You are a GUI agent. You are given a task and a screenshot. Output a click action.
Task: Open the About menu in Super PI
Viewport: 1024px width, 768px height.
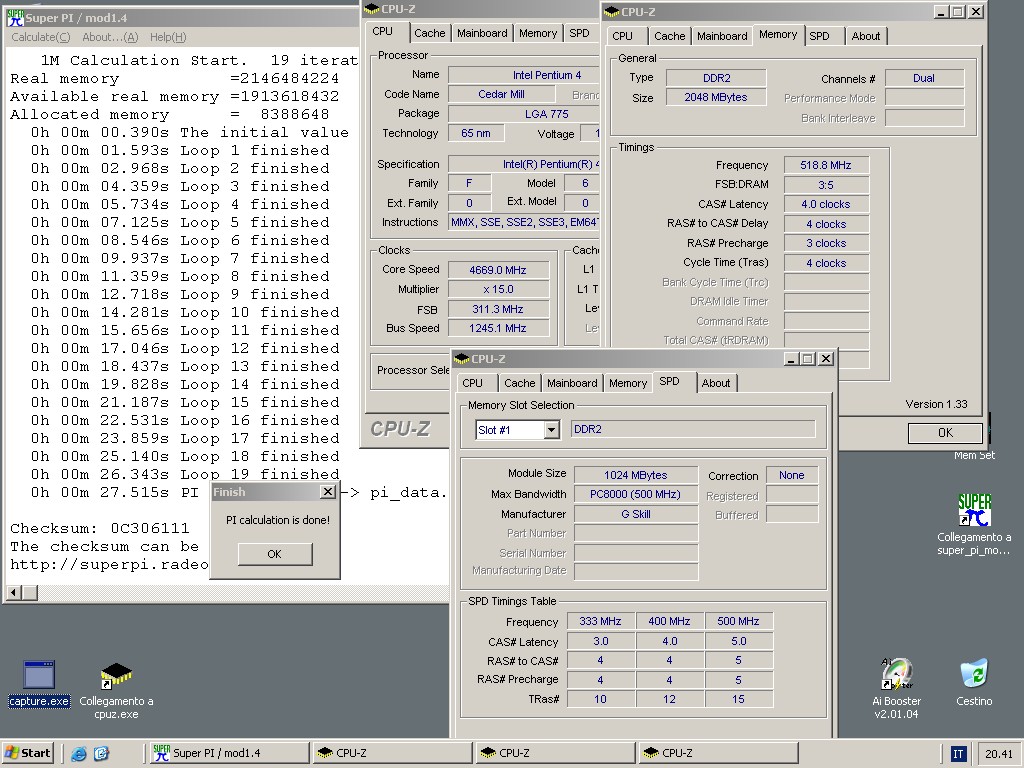pos(110,37)
